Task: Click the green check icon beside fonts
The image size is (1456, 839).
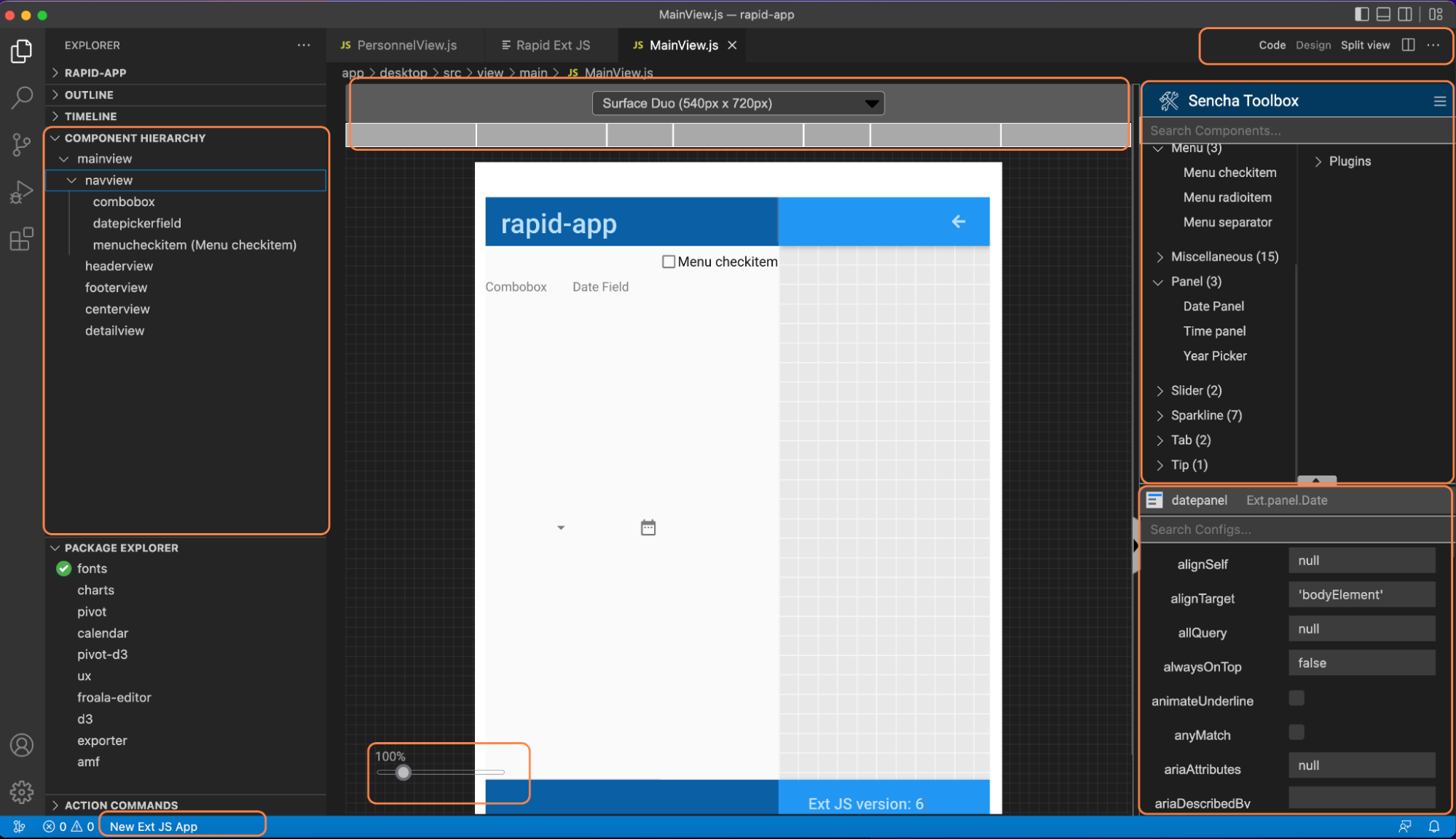Action: pos(64,569)
